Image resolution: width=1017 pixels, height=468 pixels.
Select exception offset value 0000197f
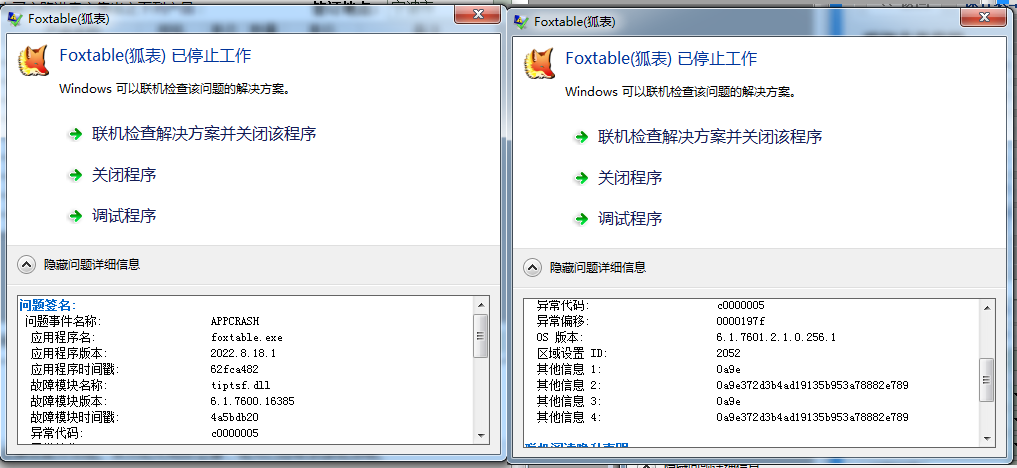(x=741, y=322)
